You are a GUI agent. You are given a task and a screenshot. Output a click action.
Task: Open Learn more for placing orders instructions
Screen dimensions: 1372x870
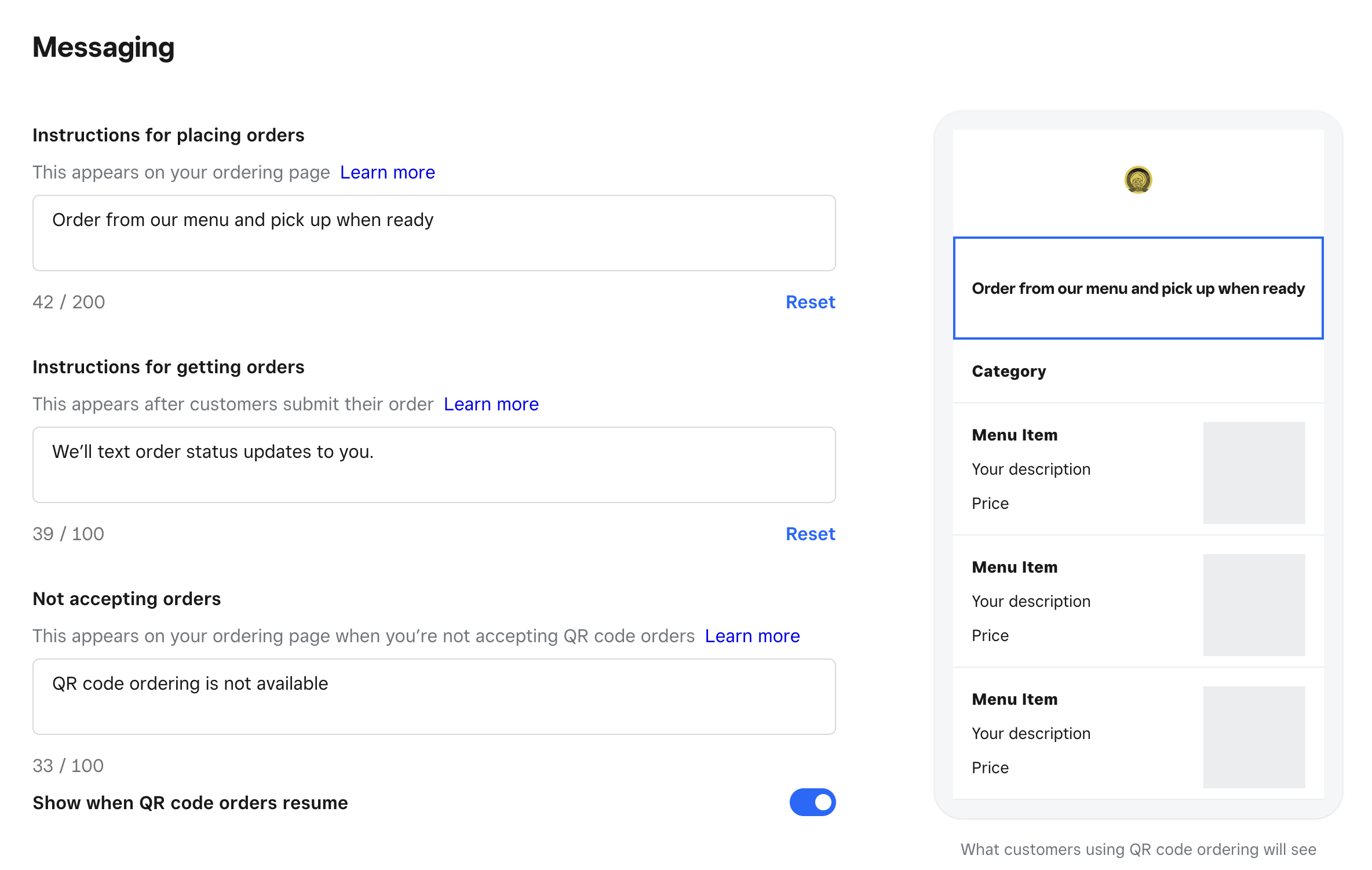(387, 172)
